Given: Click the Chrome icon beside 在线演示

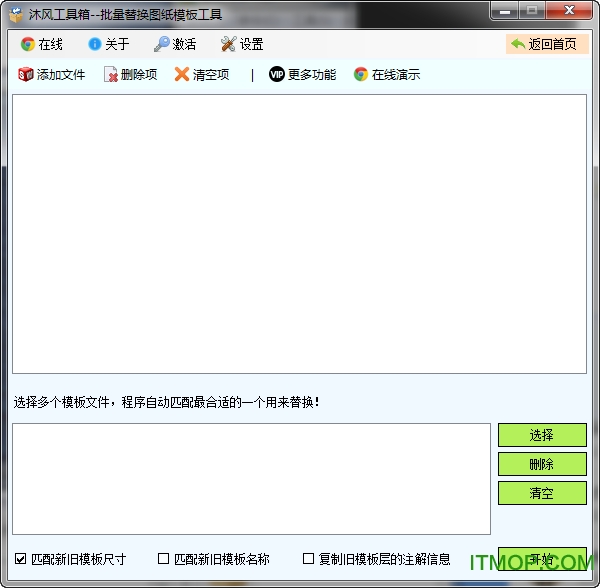Looking at the screenshot, I should (x=360, y=74).
